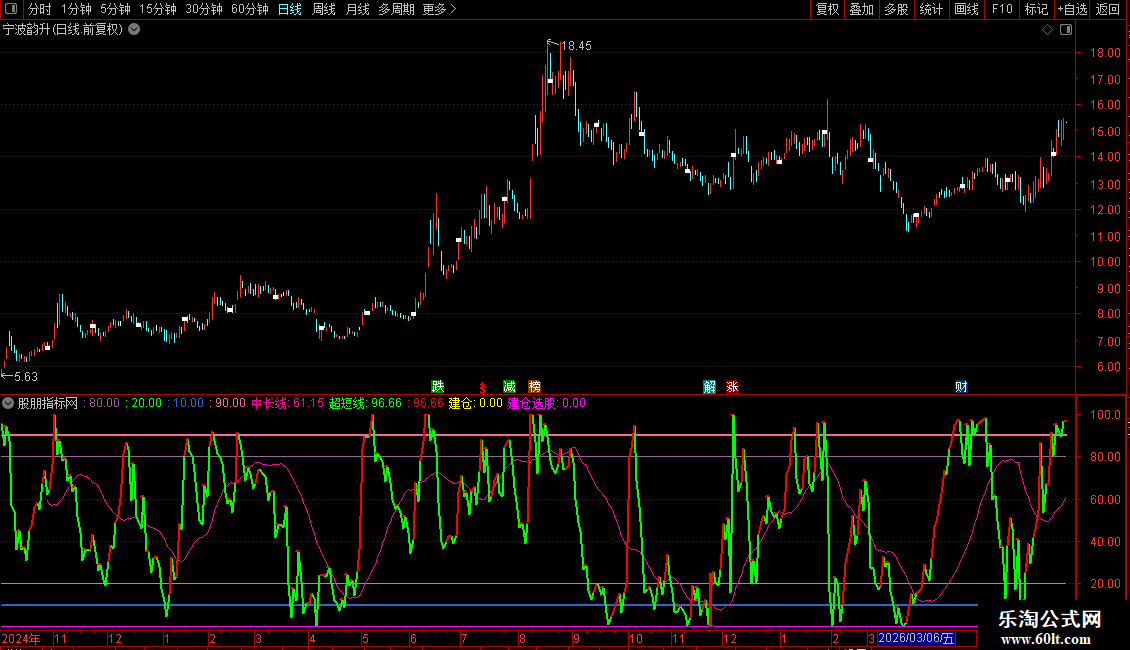Click the 5.63 low price label

pos(26,377)
